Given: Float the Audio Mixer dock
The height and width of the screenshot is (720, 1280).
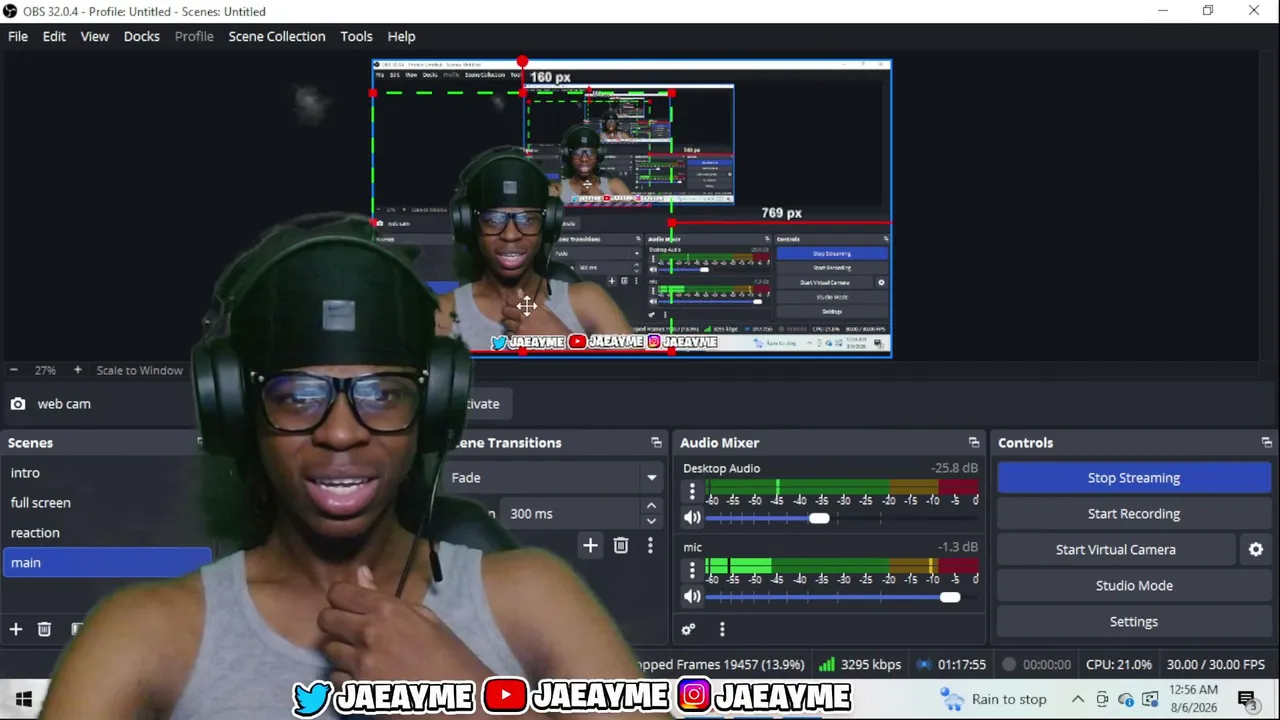Looking at the screenshot, I should click(974, 442).
